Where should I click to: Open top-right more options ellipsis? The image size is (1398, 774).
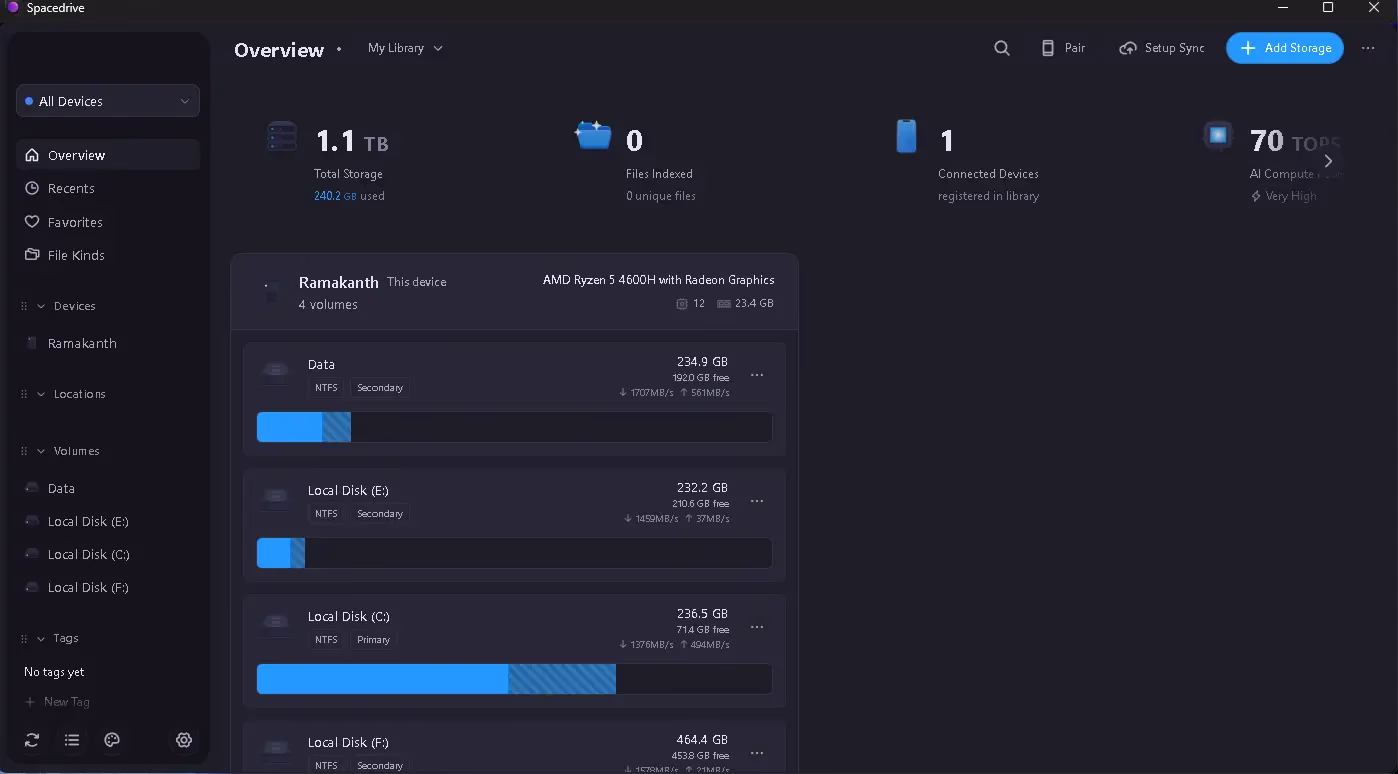1368,48
